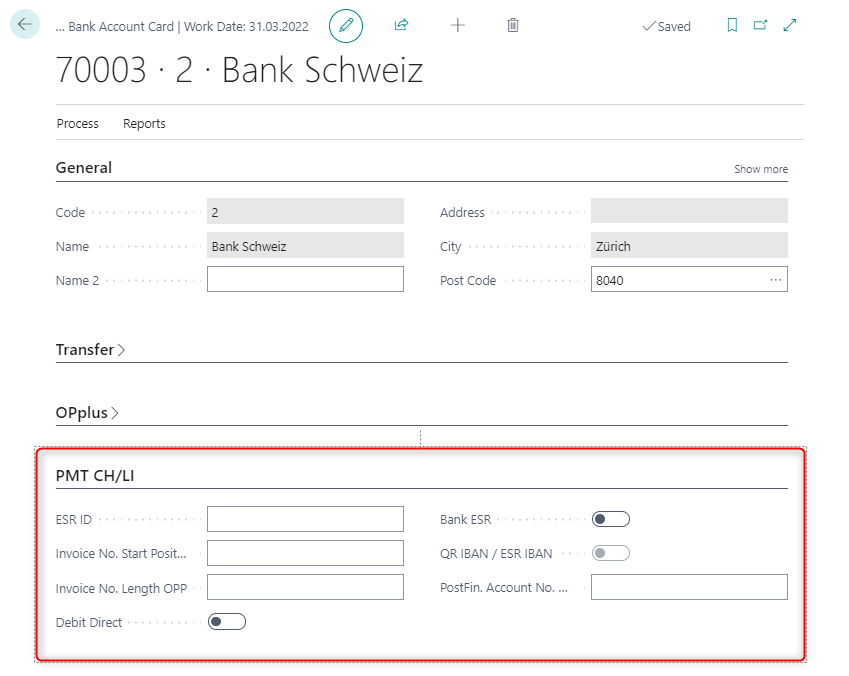This screenshot has height=676, width=849.
Task: Click the share icon
Action: point(402,25)
